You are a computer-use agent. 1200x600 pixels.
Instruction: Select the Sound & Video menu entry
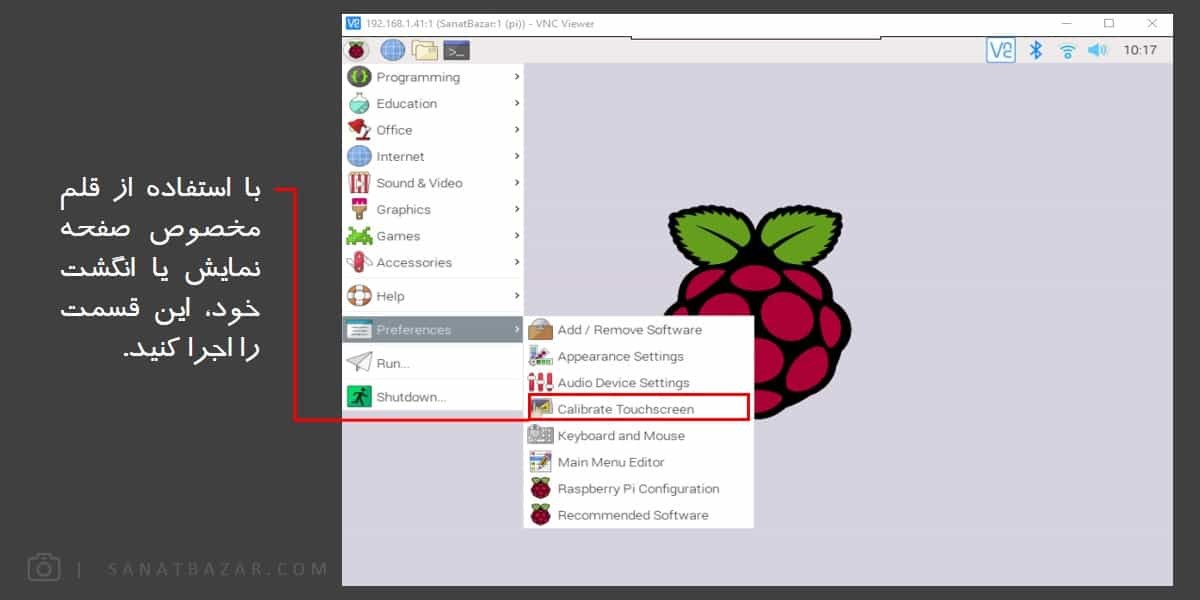point(433,183)
